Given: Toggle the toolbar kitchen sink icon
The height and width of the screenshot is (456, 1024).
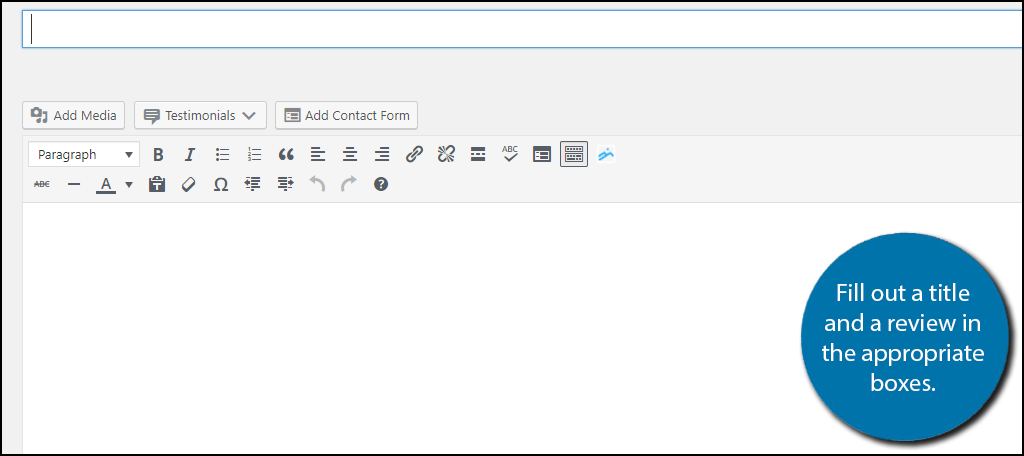Looking at the screenshot, I should [574, 154].
